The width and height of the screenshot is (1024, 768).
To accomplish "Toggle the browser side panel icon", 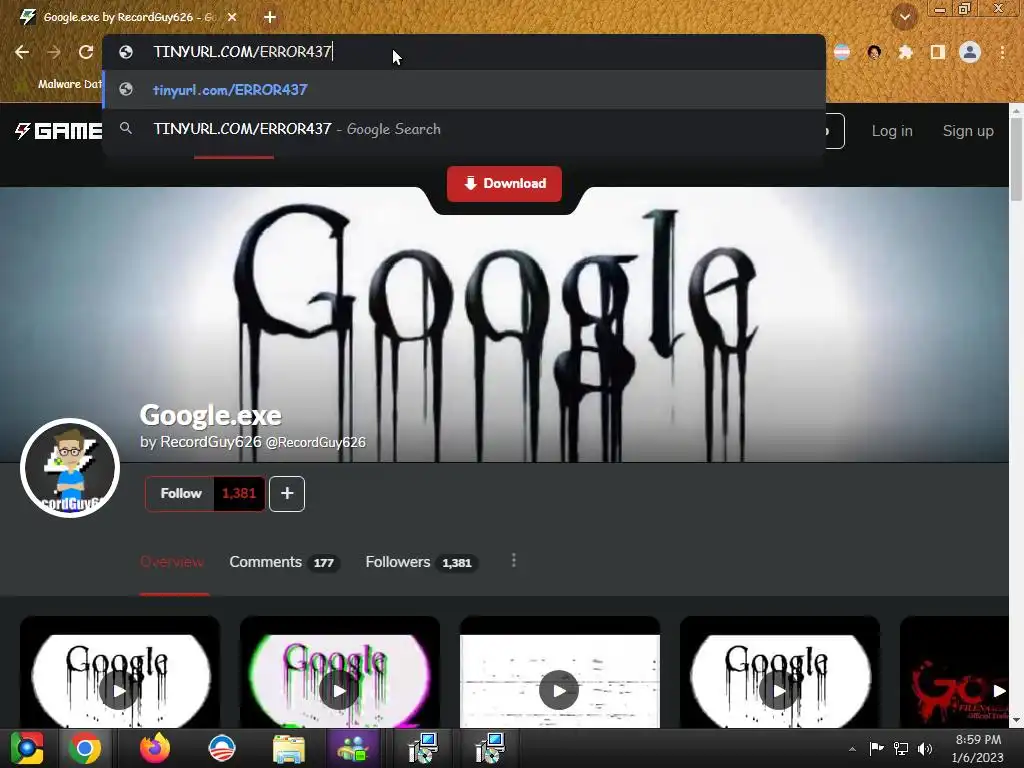I will [938, 52].
